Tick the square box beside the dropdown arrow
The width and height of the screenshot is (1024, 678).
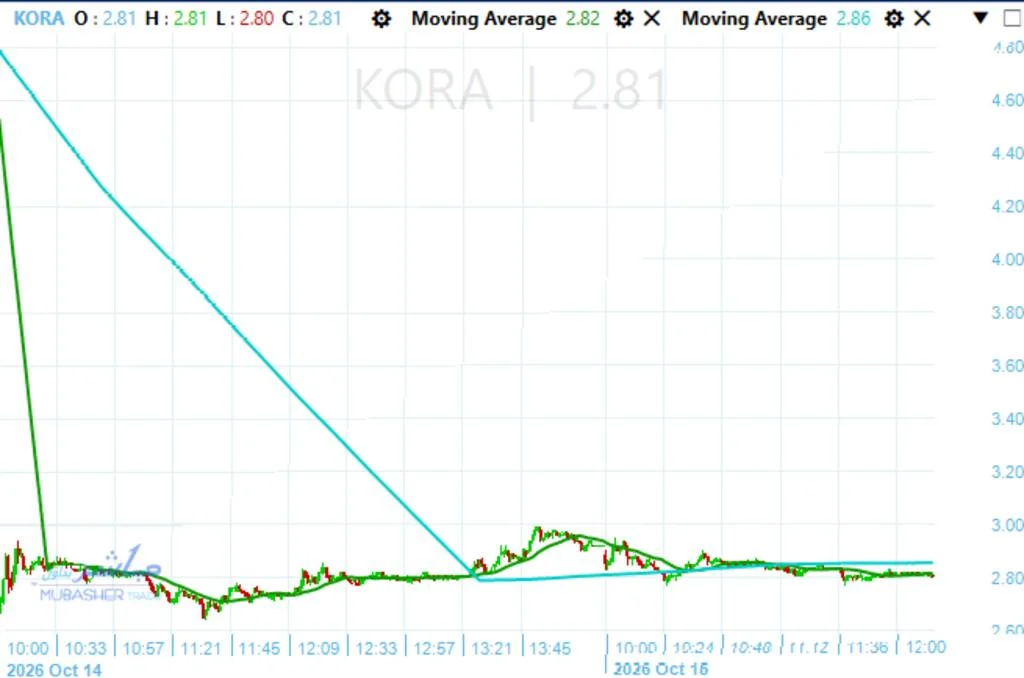point(1012,19)
